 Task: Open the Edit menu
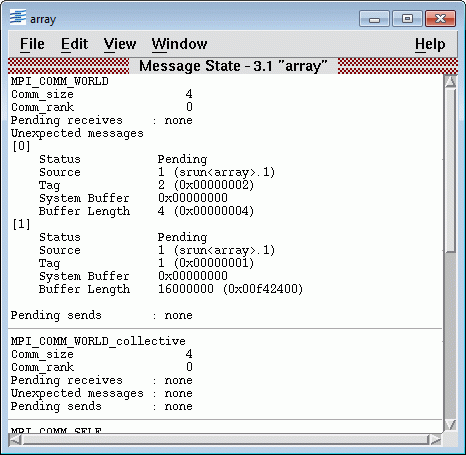tap(75, 44)
